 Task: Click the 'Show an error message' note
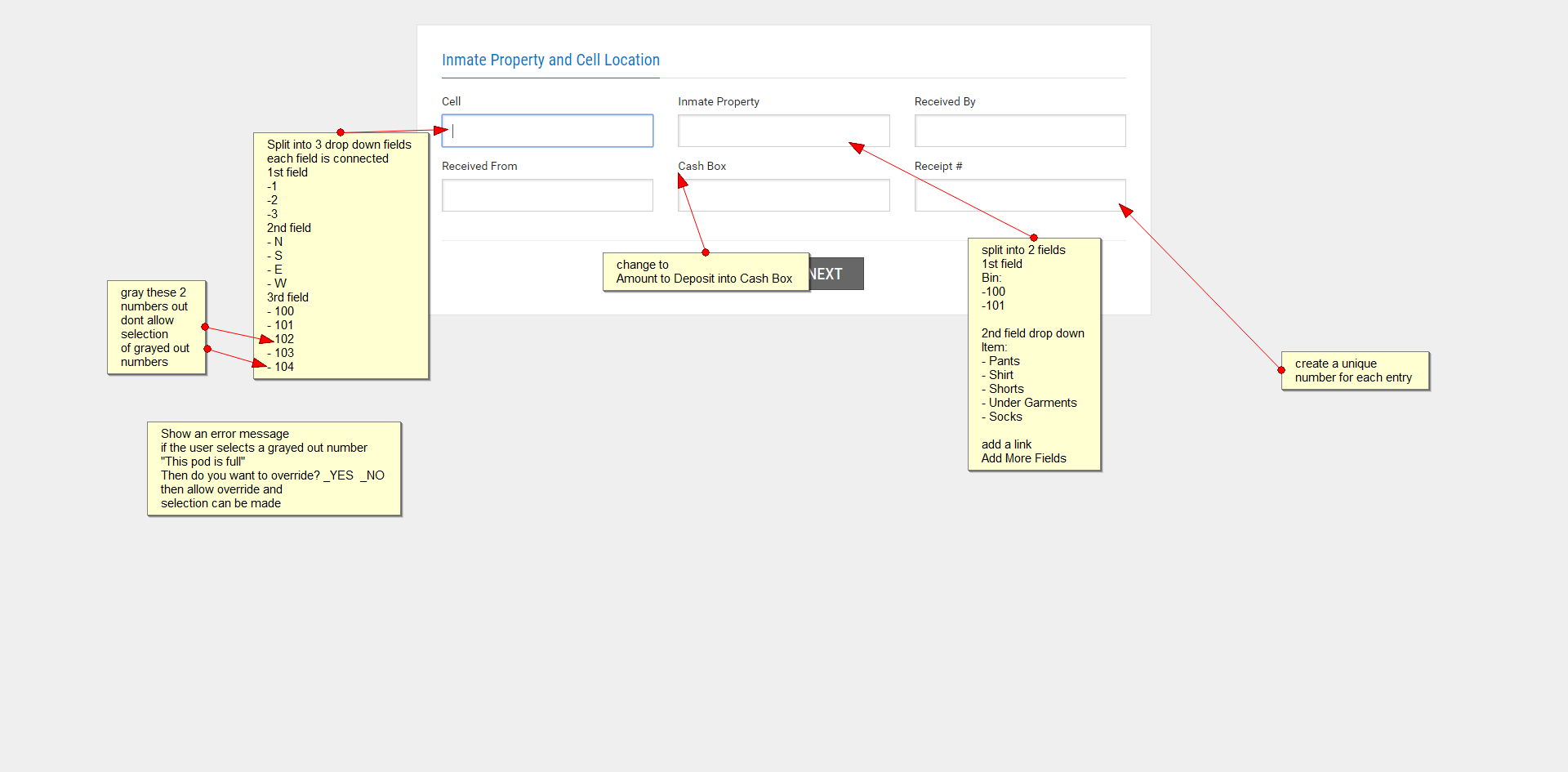coord(274,468)
